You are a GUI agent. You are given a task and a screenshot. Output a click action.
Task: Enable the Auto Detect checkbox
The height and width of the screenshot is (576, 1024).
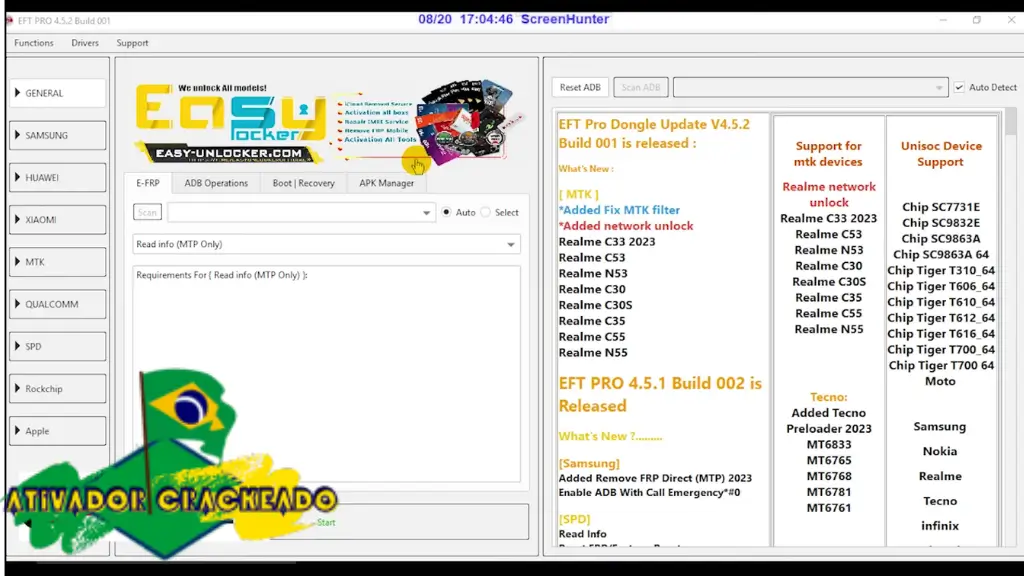point(959,88)
